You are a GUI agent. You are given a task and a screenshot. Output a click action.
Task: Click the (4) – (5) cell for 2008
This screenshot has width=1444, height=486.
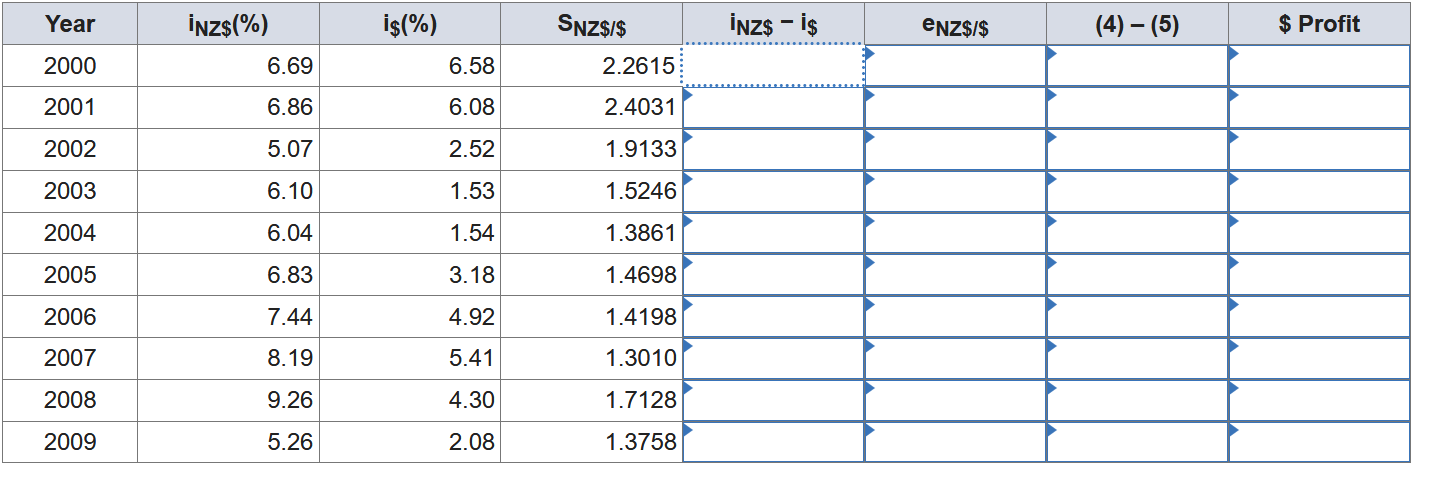(x=1137, y=400)
